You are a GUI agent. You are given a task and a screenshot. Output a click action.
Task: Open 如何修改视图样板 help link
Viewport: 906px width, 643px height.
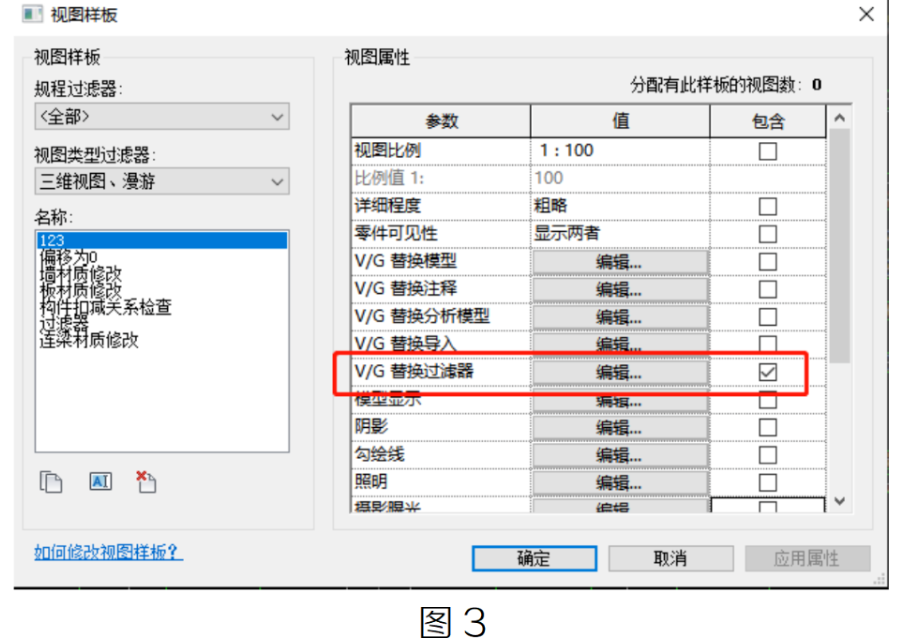pyautogui.click(x=108, y=552)
